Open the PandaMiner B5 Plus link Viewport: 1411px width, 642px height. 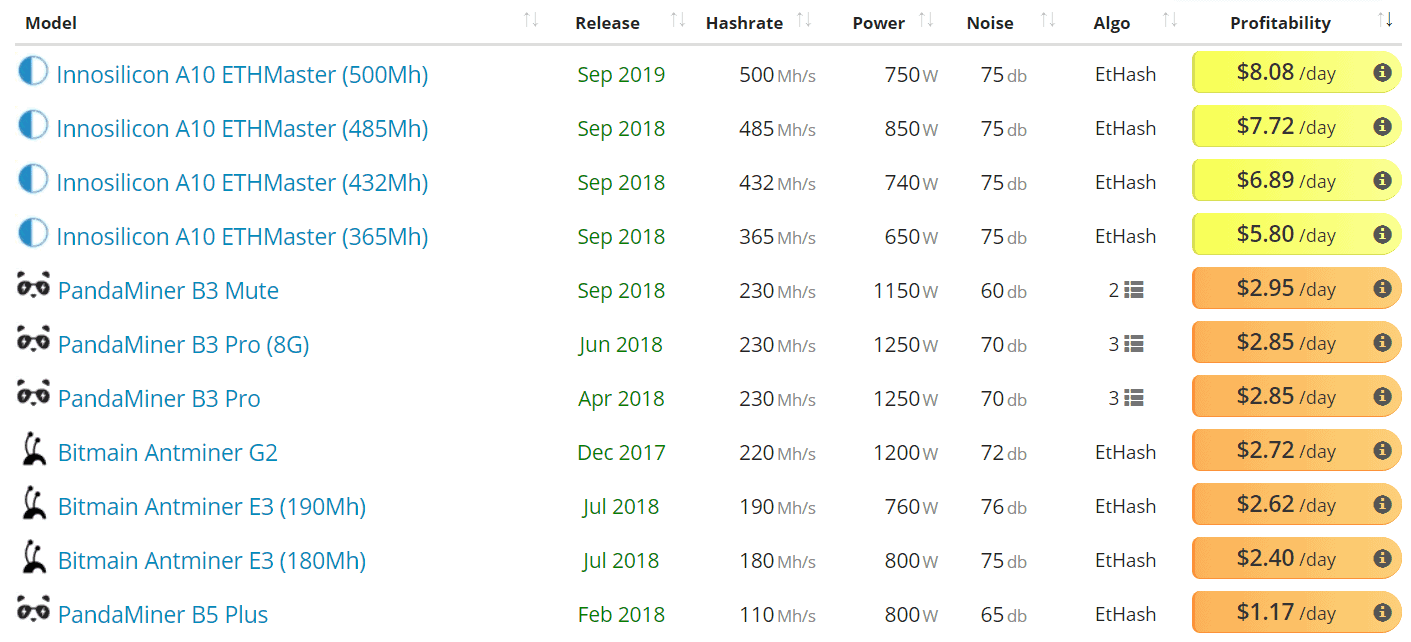pyautogui.click(x=163, y=615)
